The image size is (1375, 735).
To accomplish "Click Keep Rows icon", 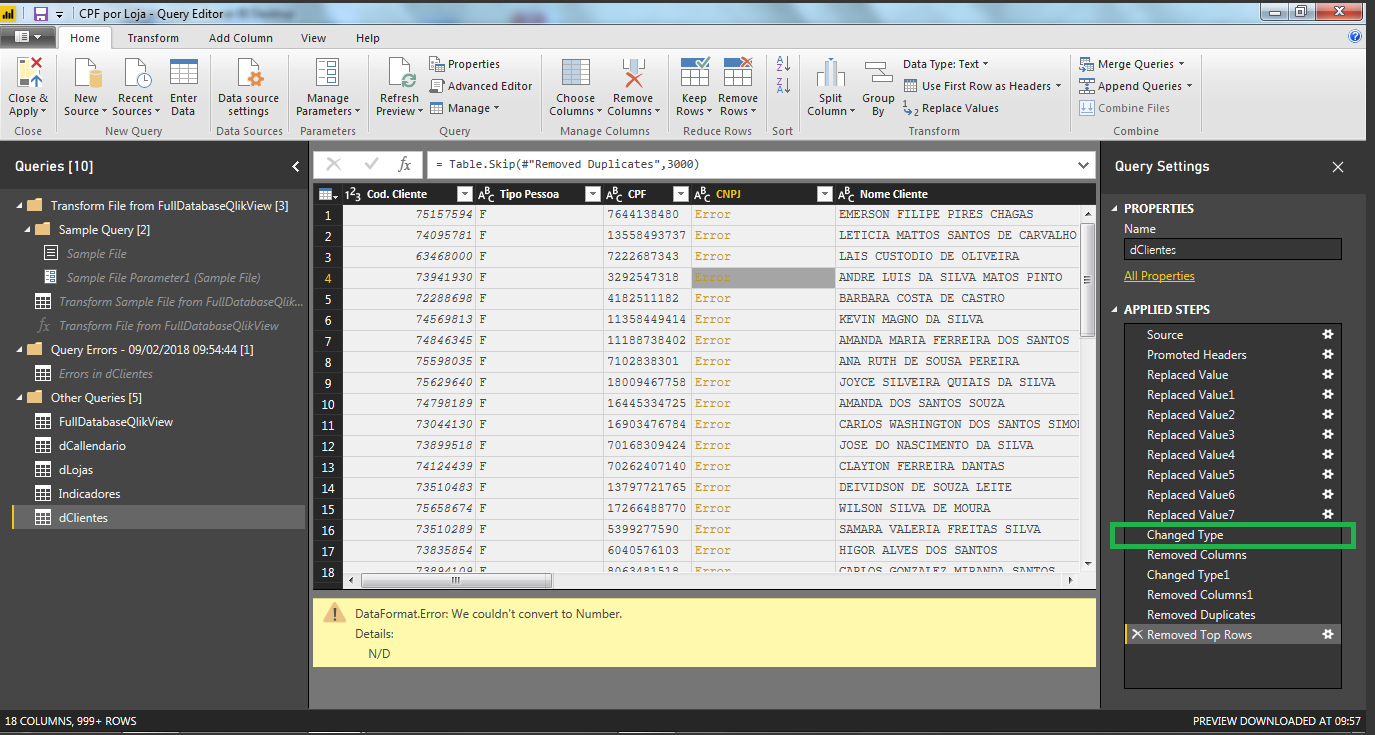I will tap(694, 74).
